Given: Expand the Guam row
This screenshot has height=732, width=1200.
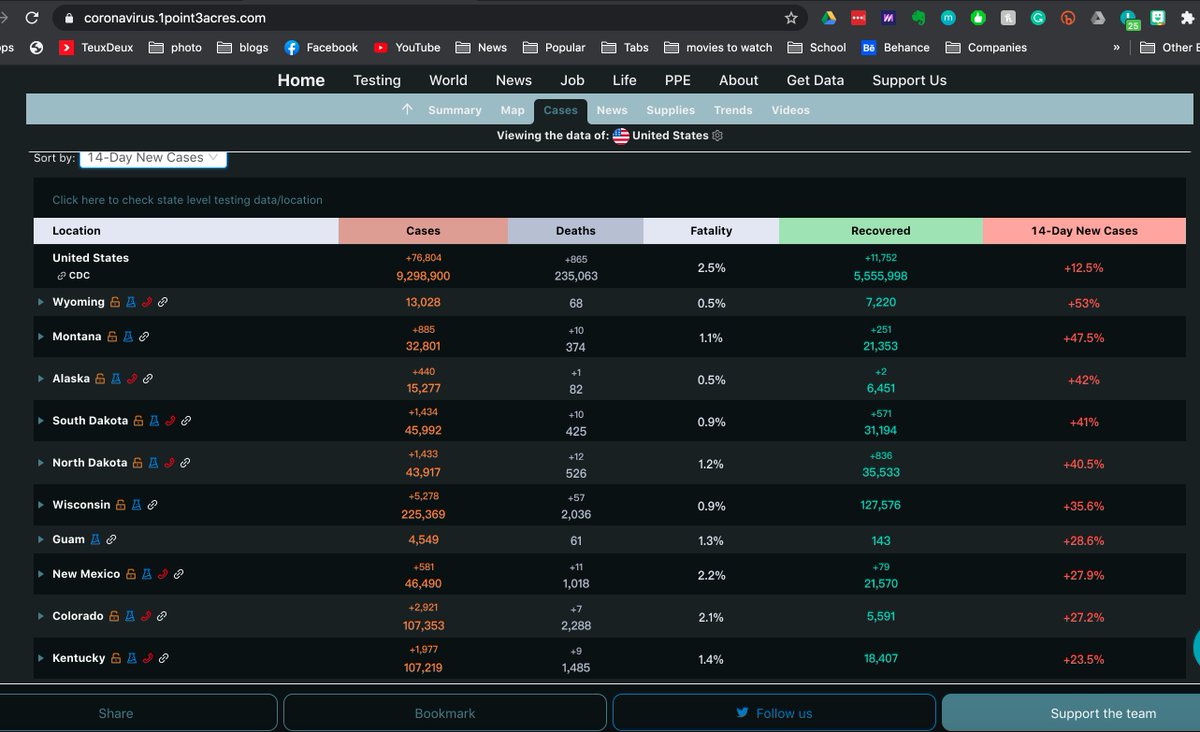Looking at the screenshot, I should 41,539.
